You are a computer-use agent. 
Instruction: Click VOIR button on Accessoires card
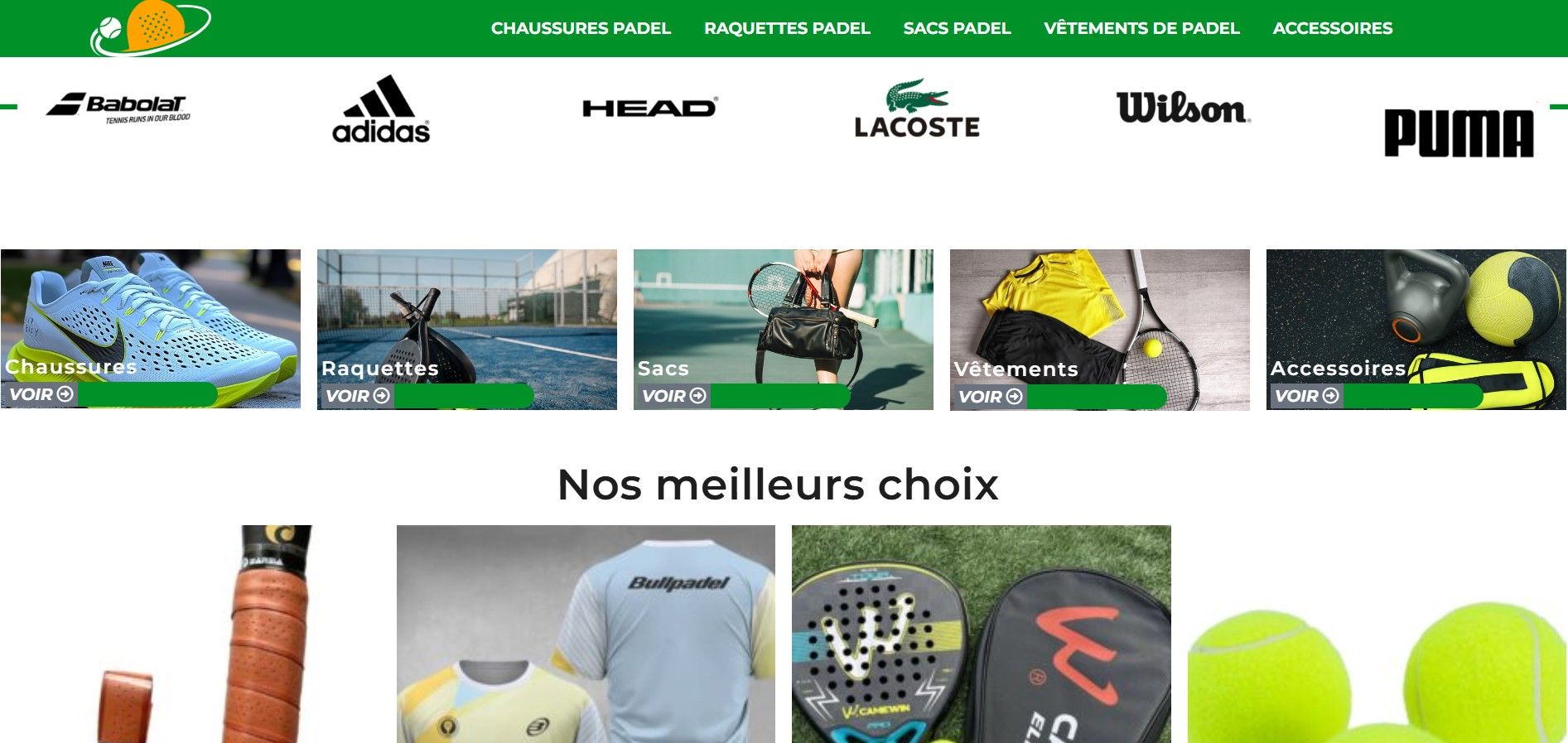[x=1307, y=396]
